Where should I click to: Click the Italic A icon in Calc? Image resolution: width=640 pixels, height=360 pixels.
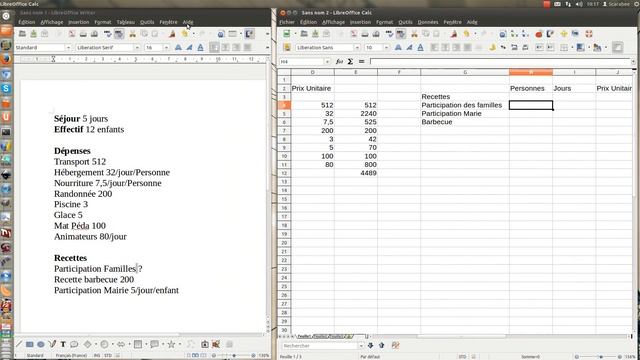click(x=409, y=48)
